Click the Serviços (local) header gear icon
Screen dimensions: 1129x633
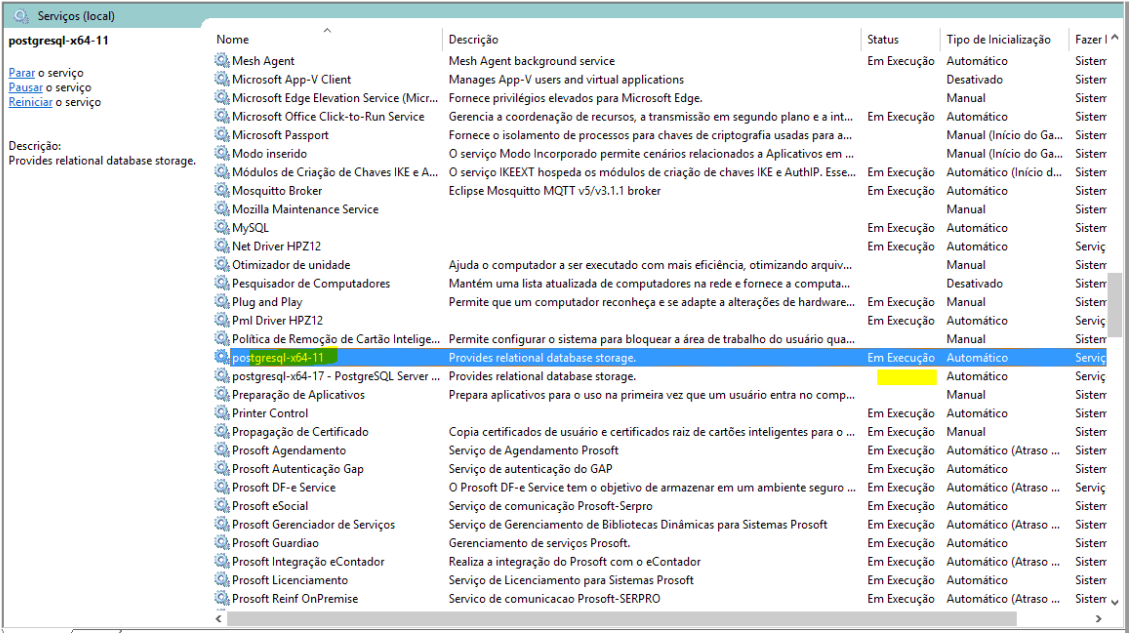click(22, 15)
